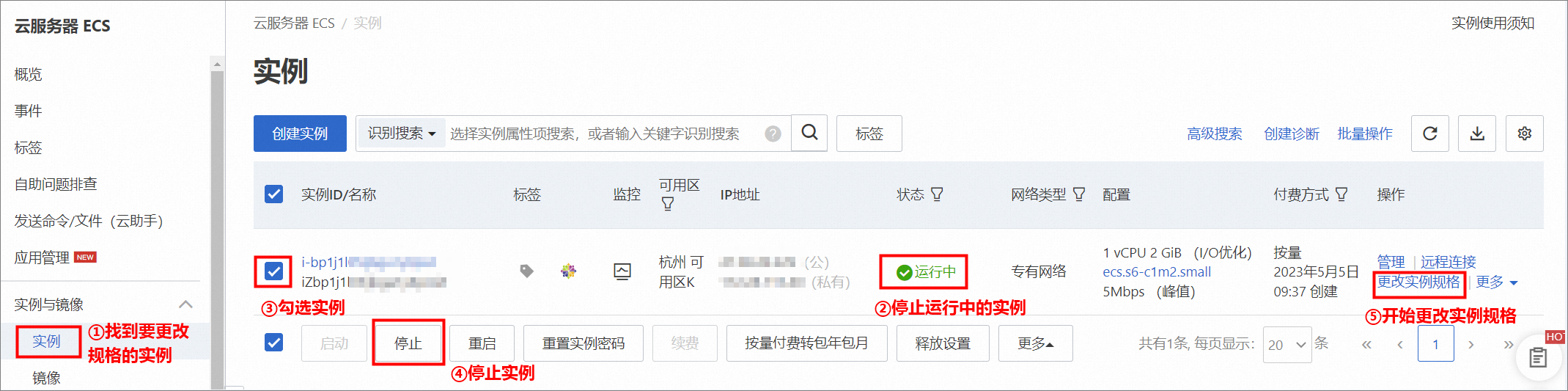The width and height of the screenshot is (1568, 391).
Task: Click the 停止 button
Action: pyautogui.click(x=408, y=343)
